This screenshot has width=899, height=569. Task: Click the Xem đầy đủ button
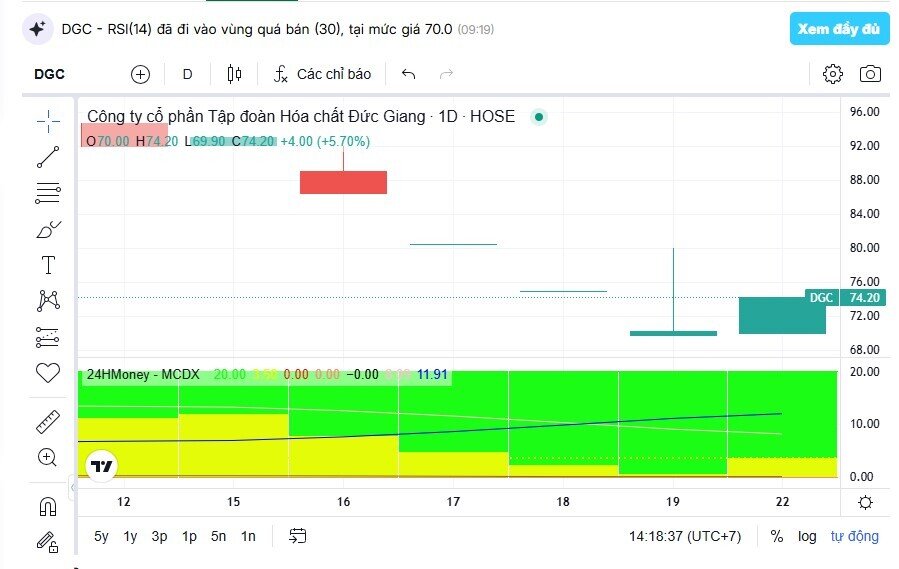pos(839,29)
